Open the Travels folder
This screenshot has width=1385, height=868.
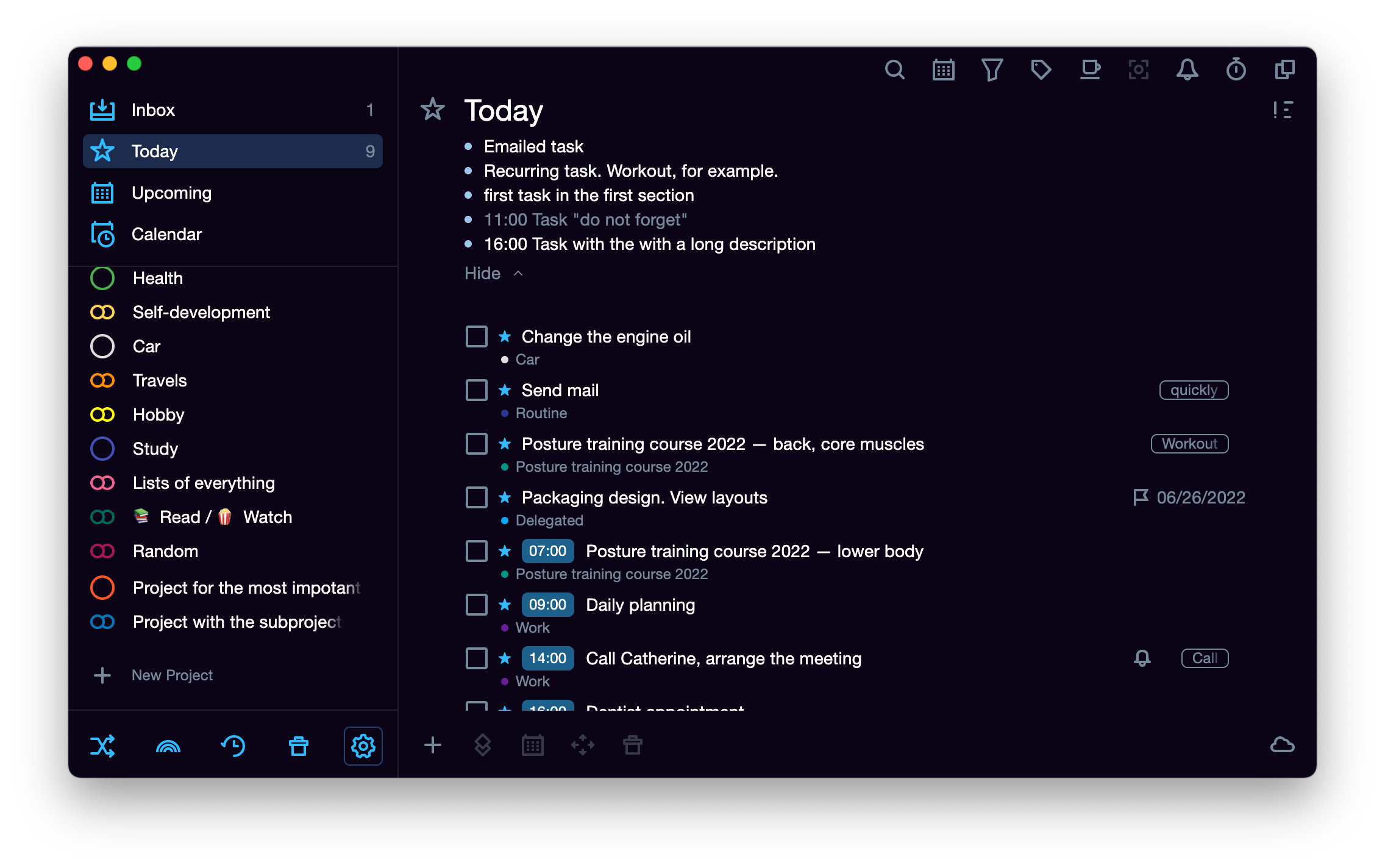(x=233, y=380)
